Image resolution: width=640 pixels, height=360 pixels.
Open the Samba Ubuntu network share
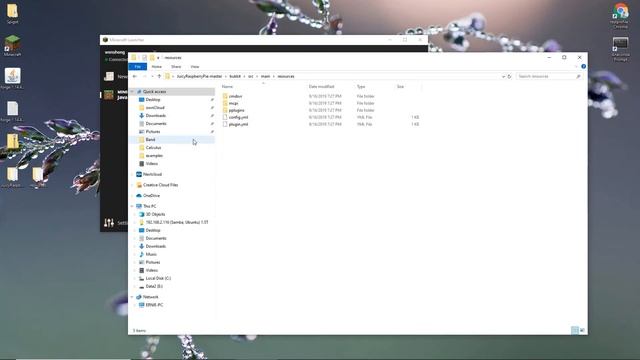click(x=176, y=222)
